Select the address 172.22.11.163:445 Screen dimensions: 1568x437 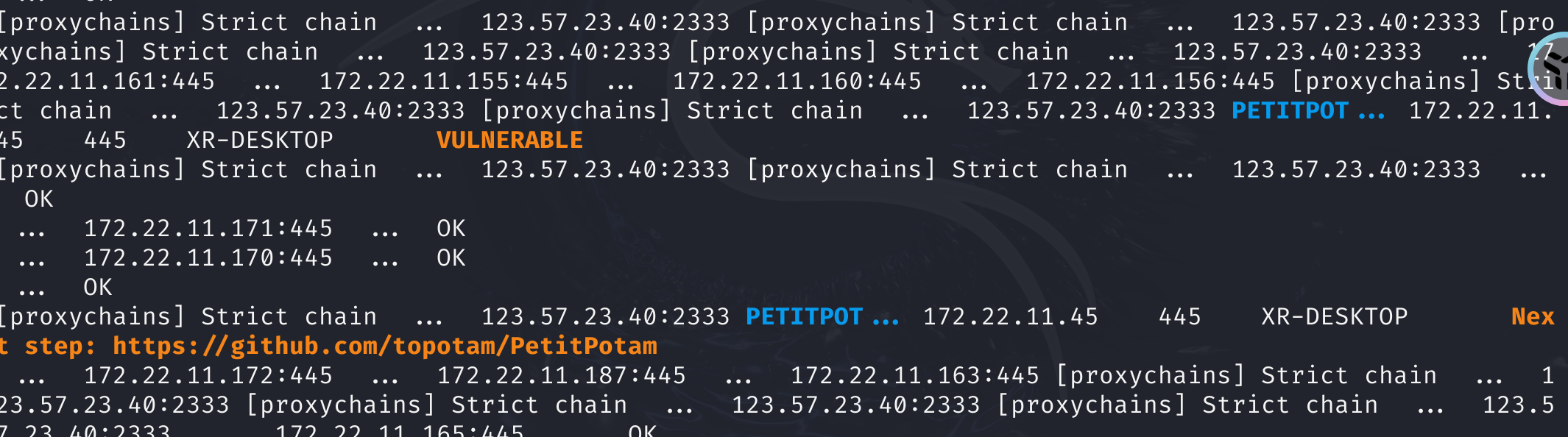(x=915, y=376)
